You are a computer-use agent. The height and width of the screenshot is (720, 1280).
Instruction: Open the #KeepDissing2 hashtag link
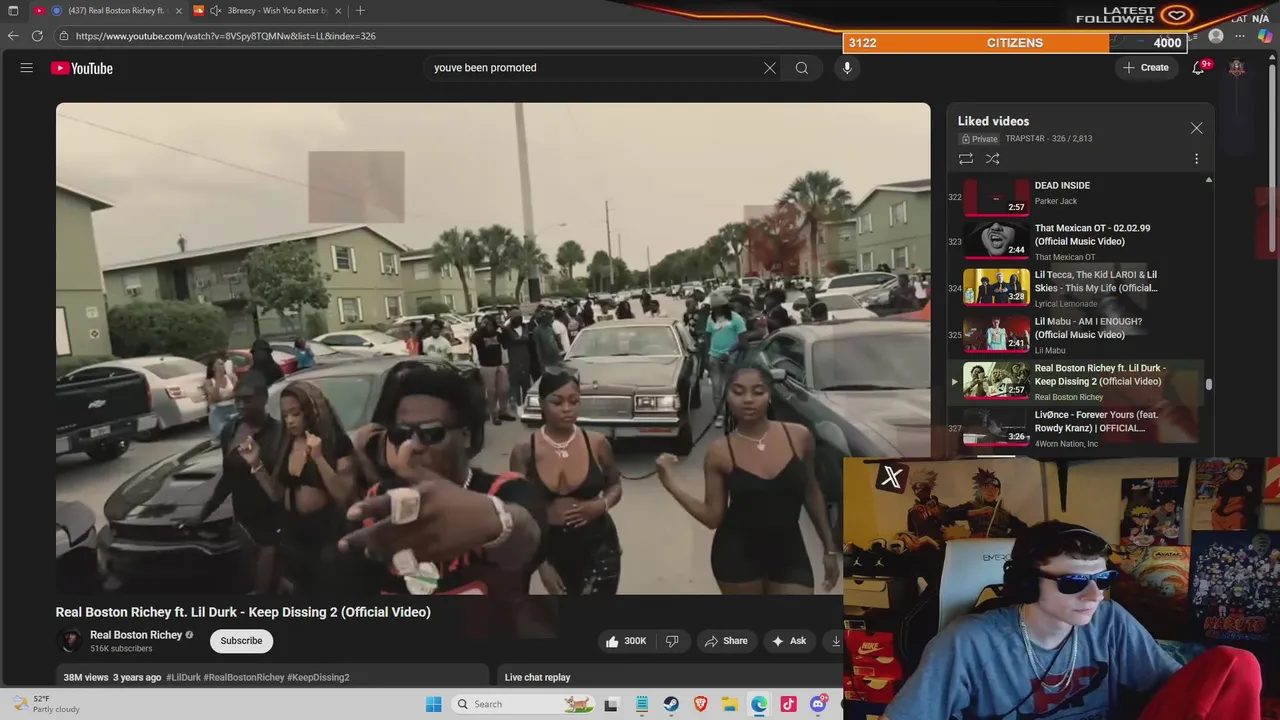coord(318,677)
